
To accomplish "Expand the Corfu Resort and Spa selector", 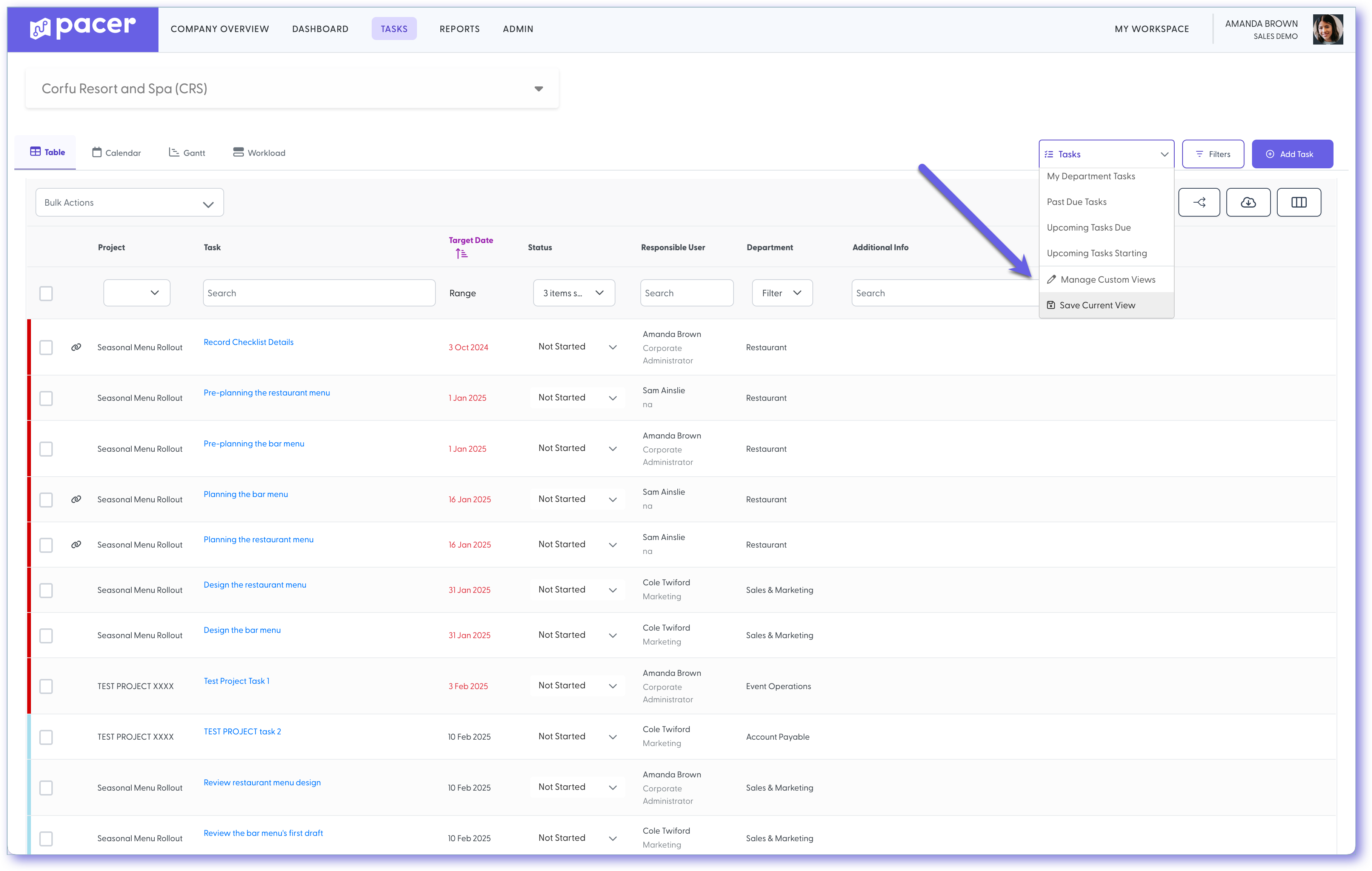I will [x=292, y=89].
